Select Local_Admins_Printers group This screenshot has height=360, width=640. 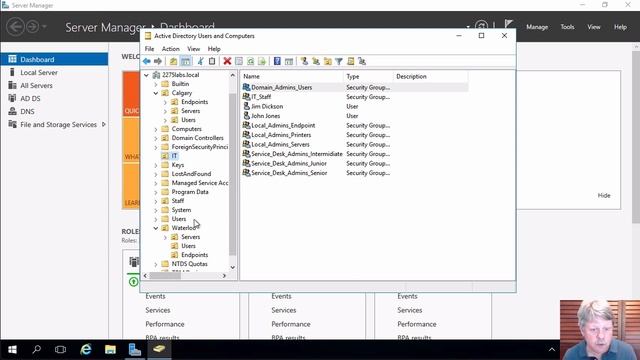[281, 135]
